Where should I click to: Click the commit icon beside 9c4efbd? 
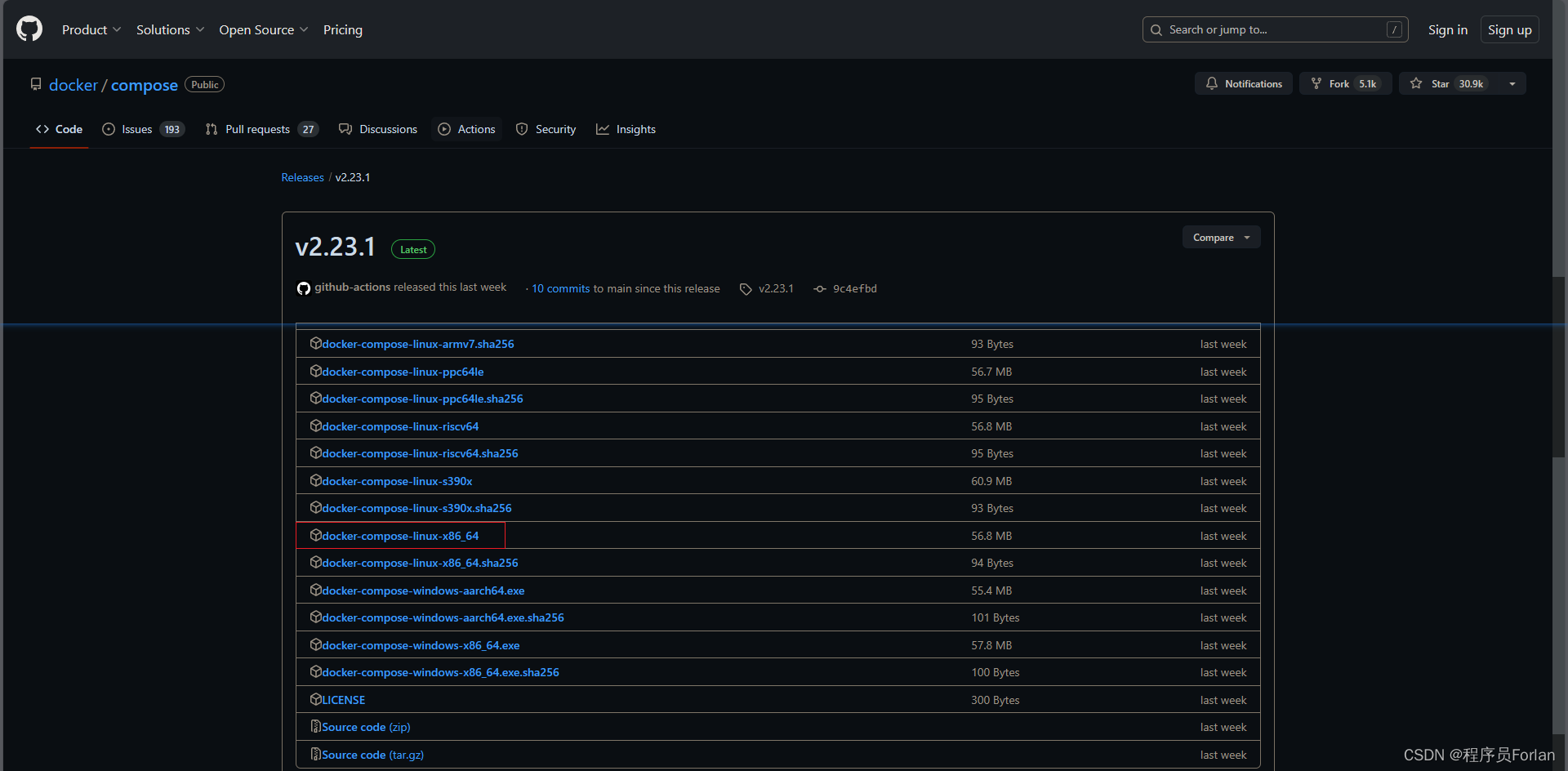[x=820, y=289]
